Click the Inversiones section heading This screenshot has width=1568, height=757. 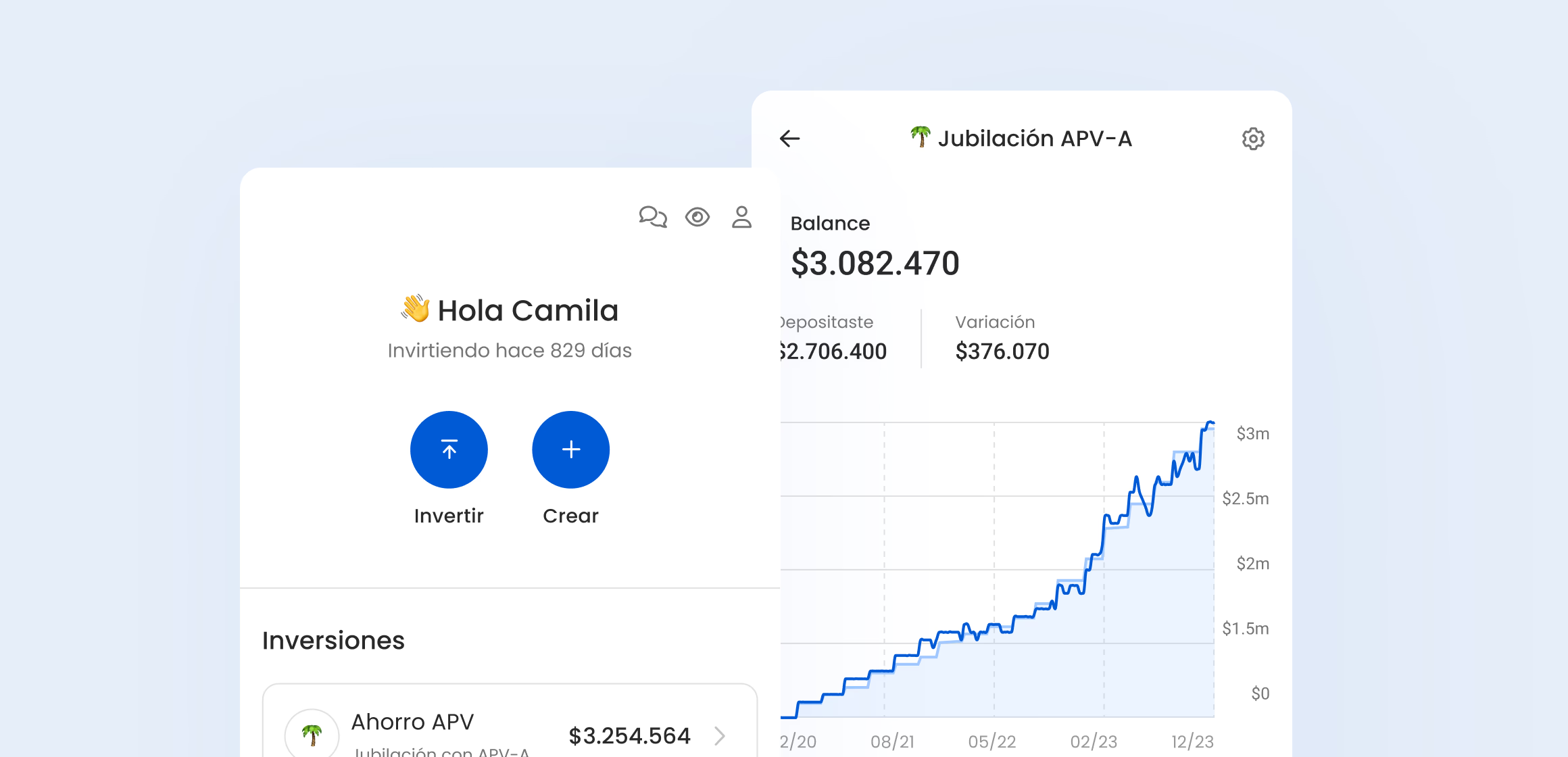coord(333,640)
